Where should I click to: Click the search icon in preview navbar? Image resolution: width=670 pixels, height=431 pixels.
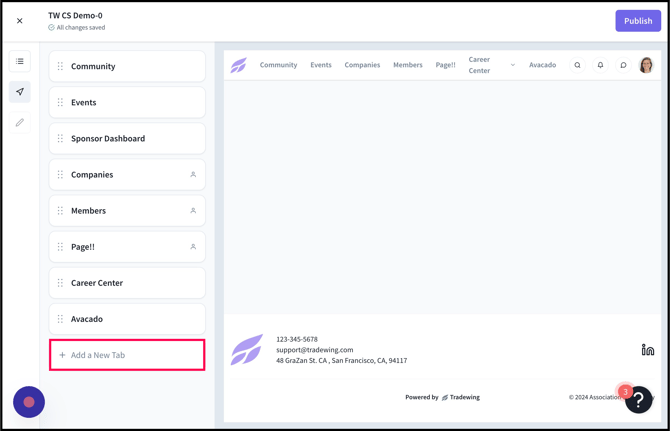point(577,65)
